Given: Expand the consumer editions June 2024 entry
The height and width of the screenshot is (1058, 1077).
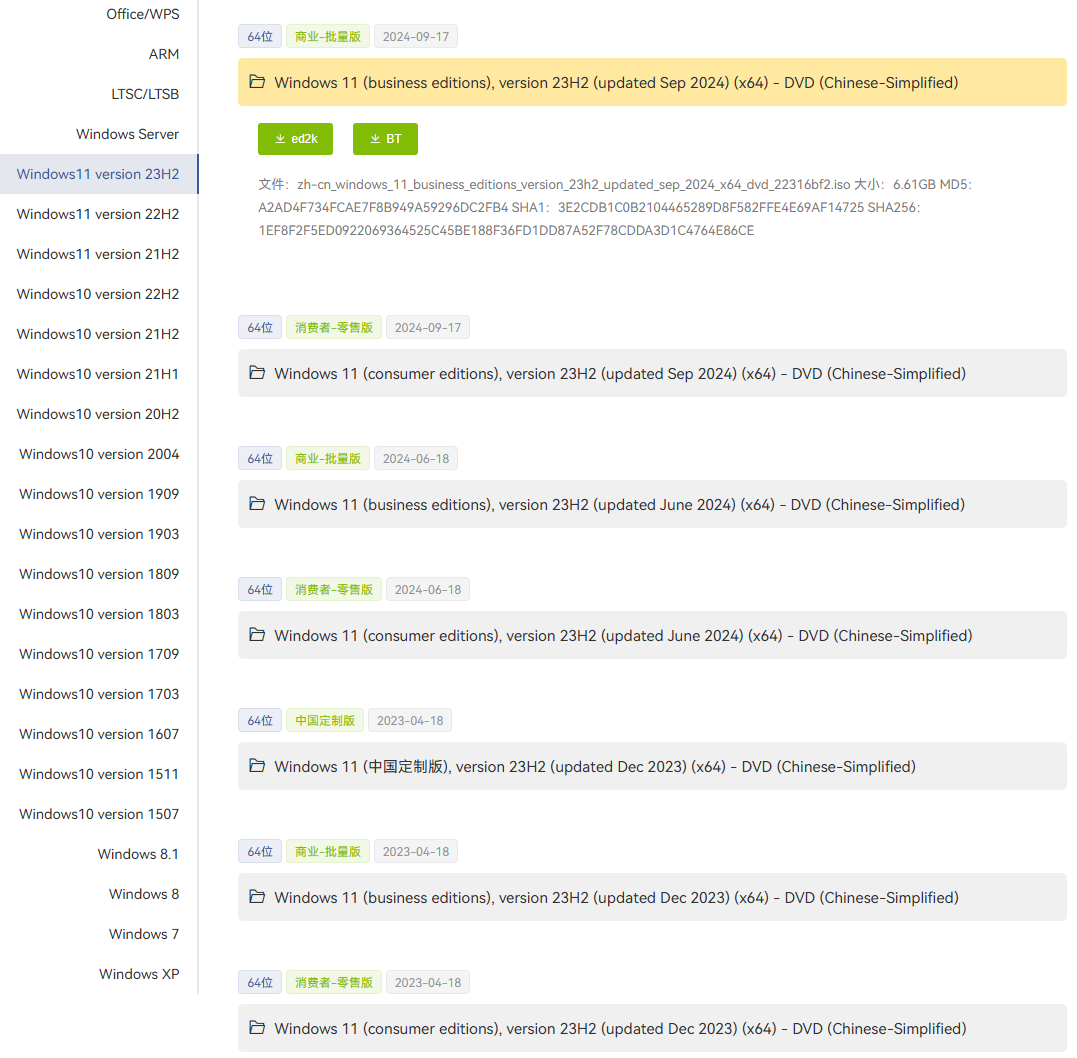Looking at the screenshot, I should [x=652, y=635].
